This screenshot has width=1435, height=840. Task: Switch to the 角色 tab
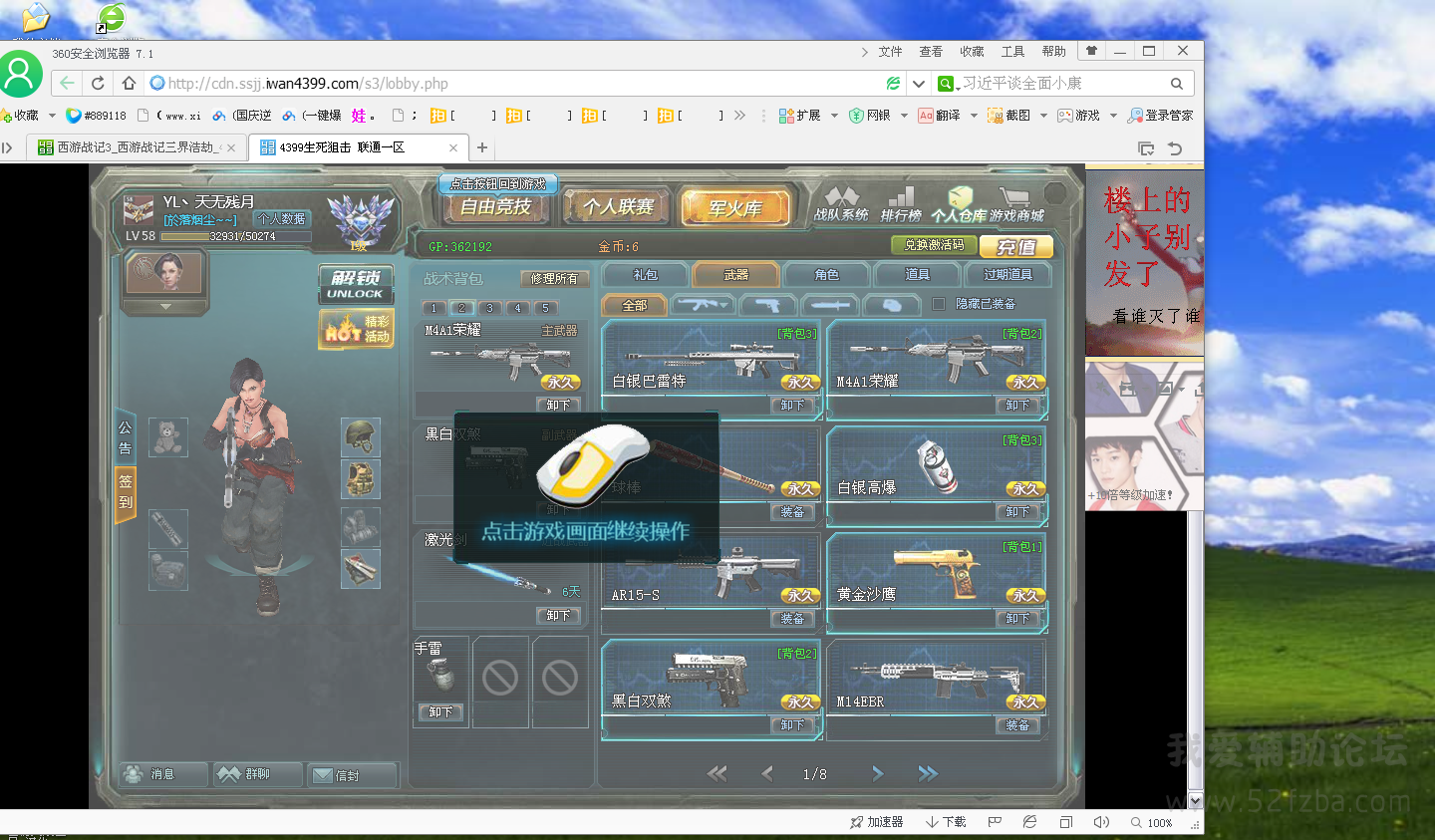click(827, 275)
